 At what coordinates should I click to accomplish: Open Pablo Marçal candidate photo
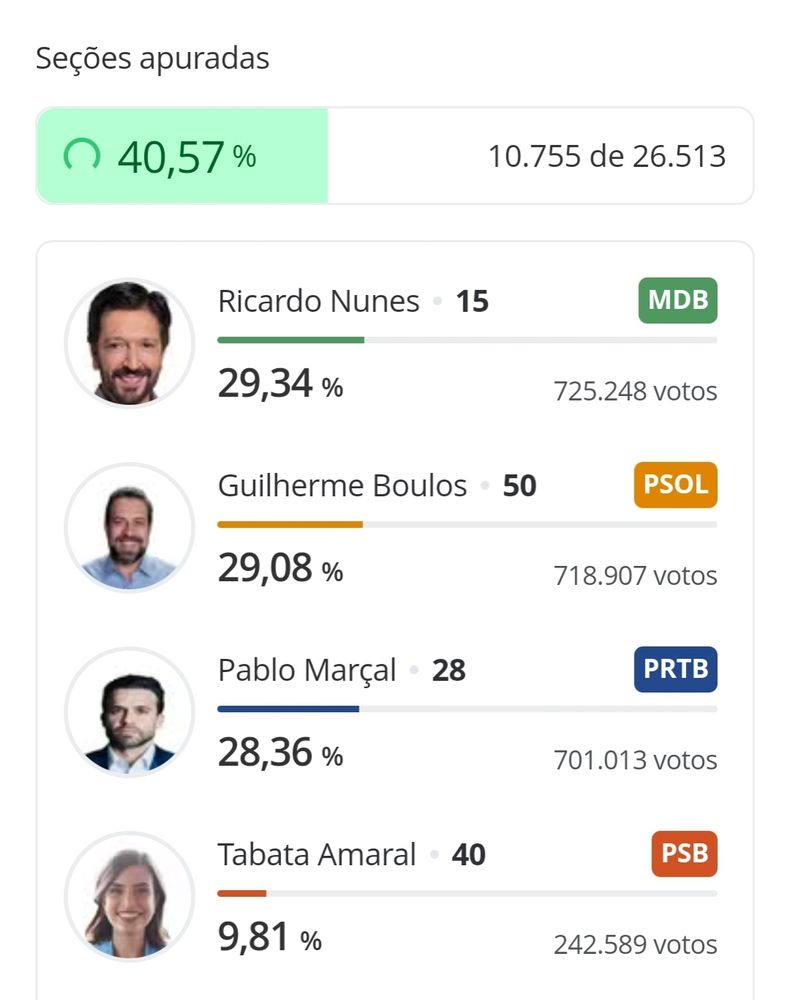click(x=129, y=711)
